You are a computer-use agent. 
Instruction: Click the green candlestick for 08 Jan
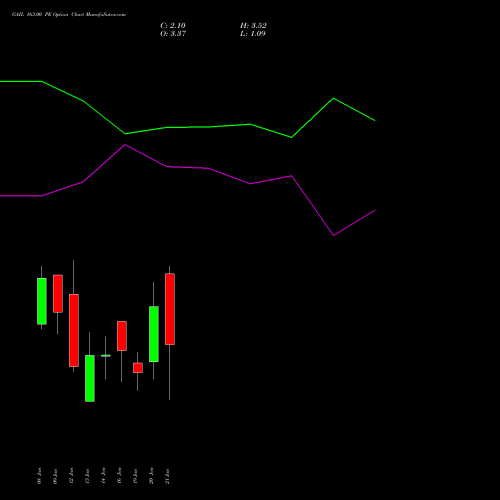click(x=42, y=301)
